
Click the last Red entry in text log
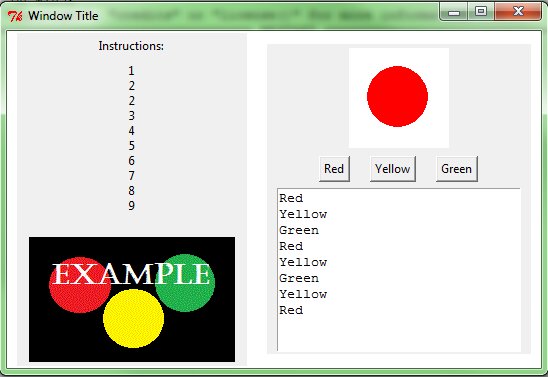pos(291,310)
